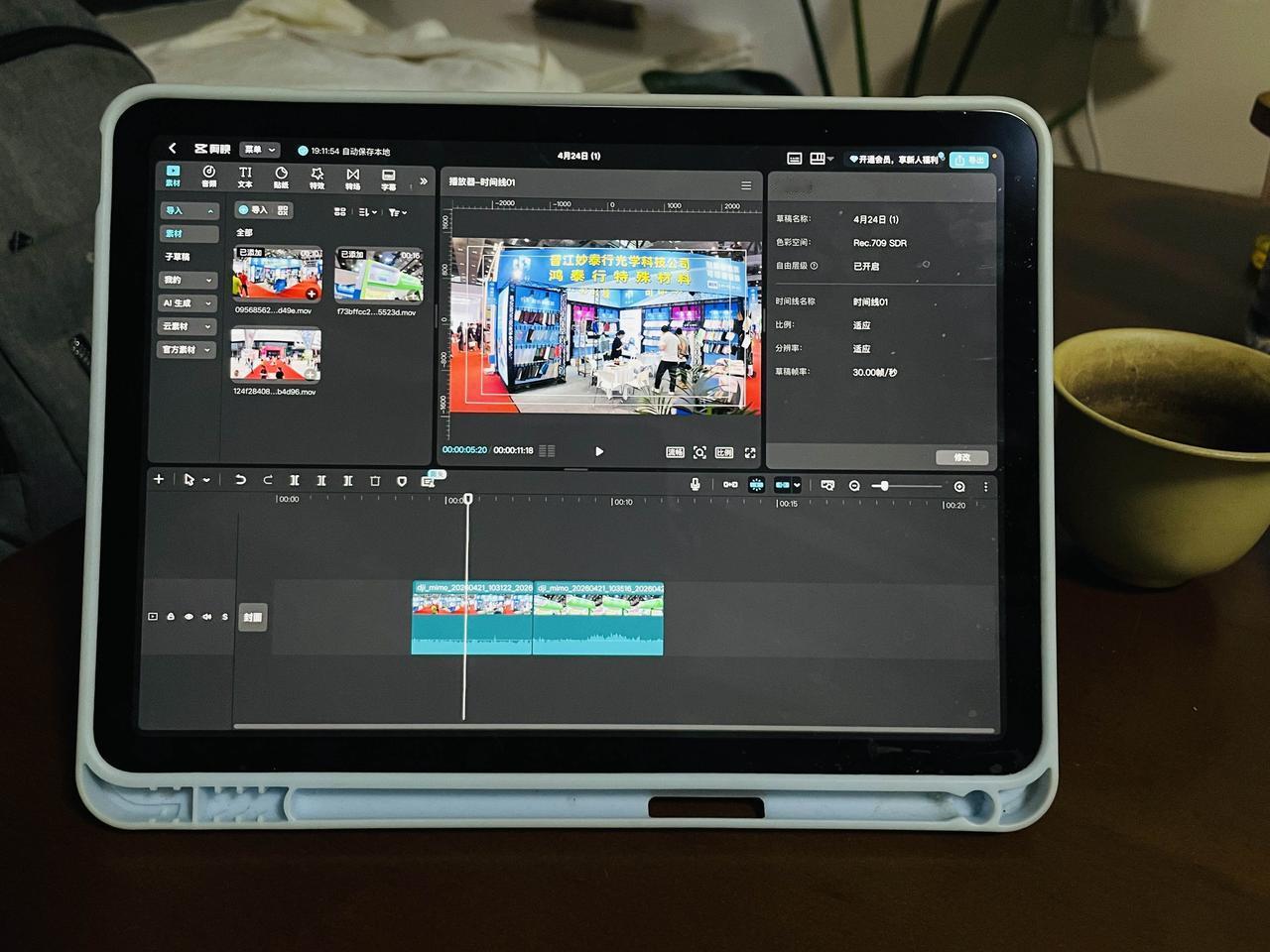Split clip at playhead
The height and width of the screenshot is (952, 1270).
(x=295, y=480)
